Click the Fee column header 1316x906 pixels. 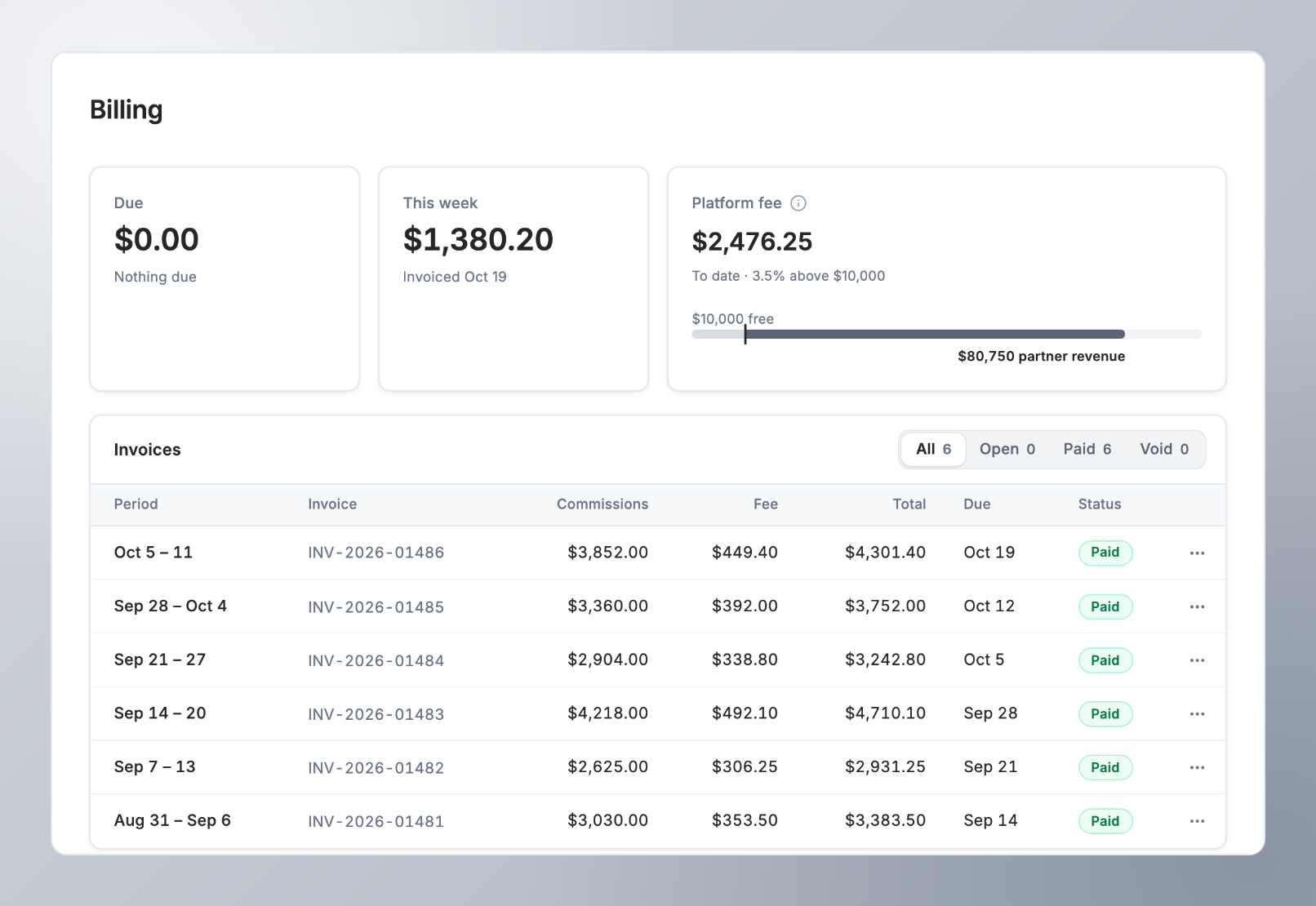(766, 504)
